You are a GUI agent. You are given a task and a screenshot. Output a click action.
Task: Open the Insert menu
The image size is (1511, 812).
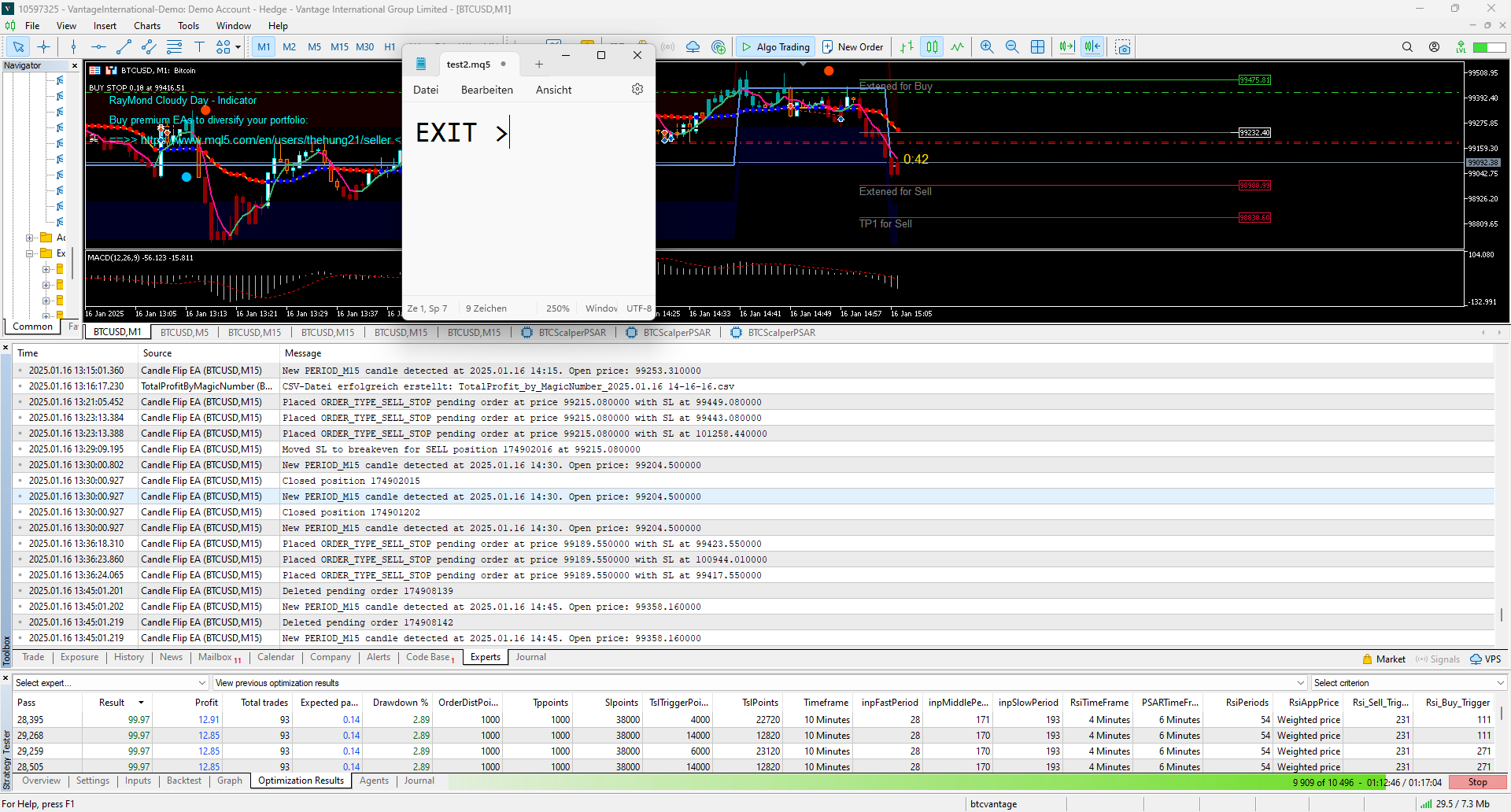click(x=105, y=26)
